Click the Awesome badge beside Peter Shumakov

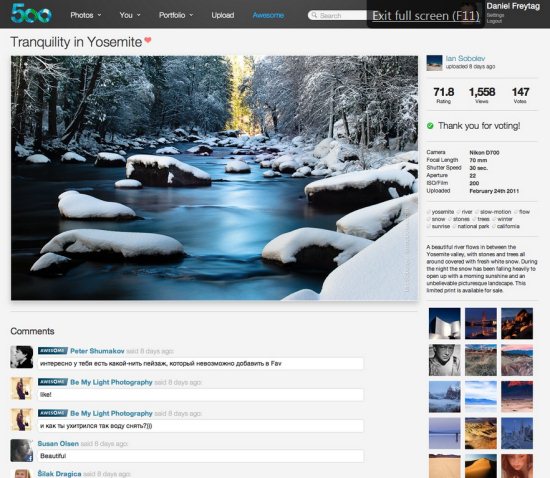coord(53,351)
